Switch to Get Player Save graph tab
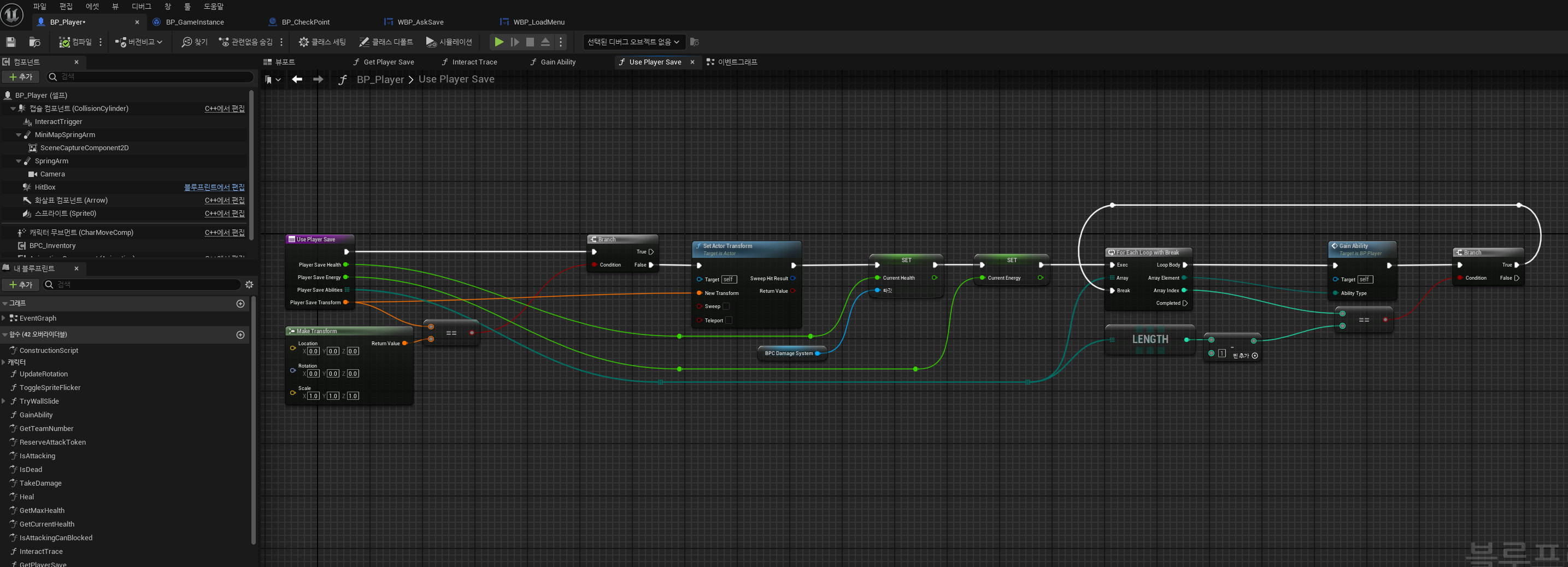 (389, 62)
